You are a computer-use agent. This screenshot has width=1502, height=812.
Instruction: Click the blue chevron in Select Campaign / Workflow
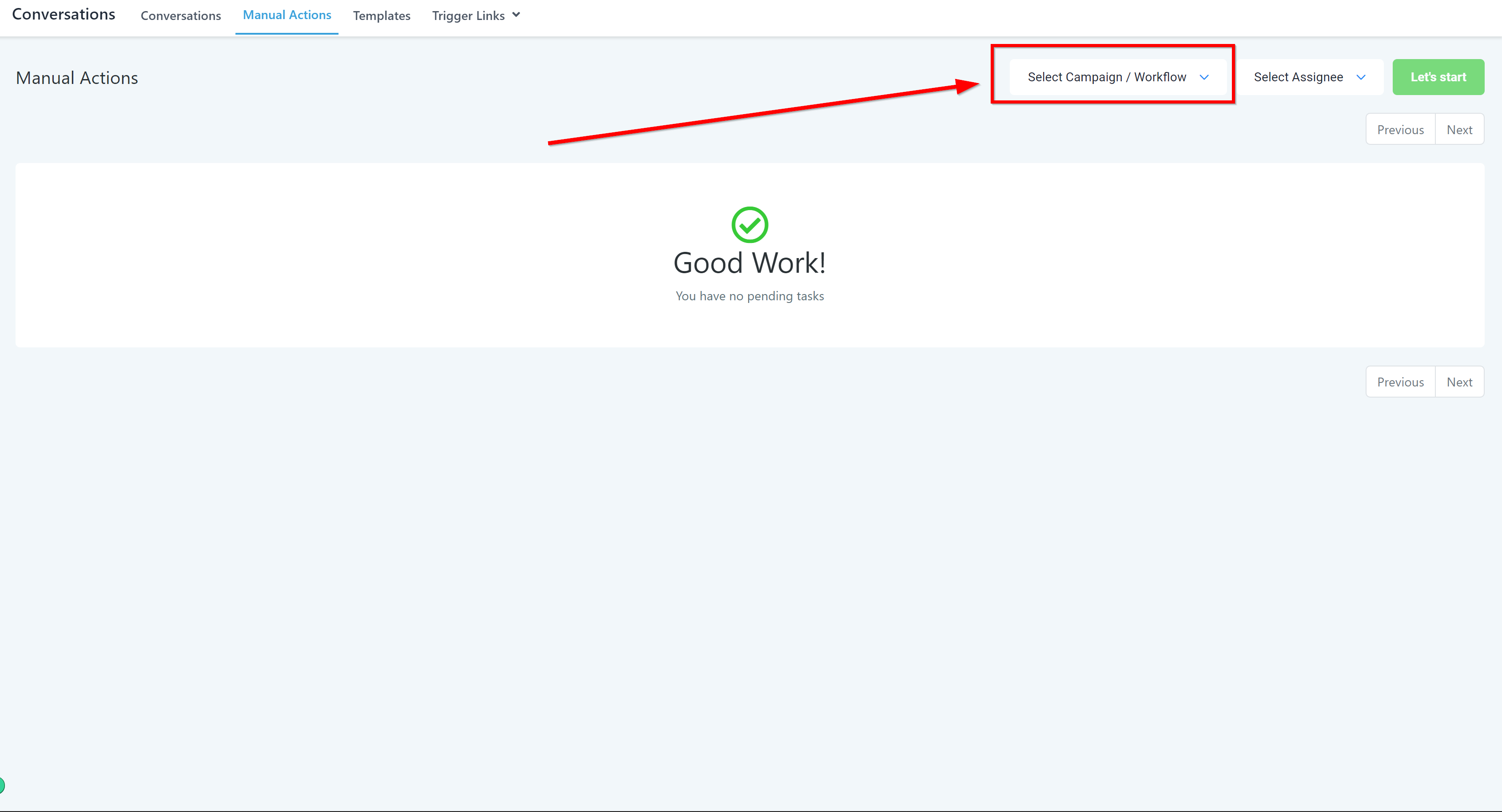pyautogui.click(x=1204, y=78)
